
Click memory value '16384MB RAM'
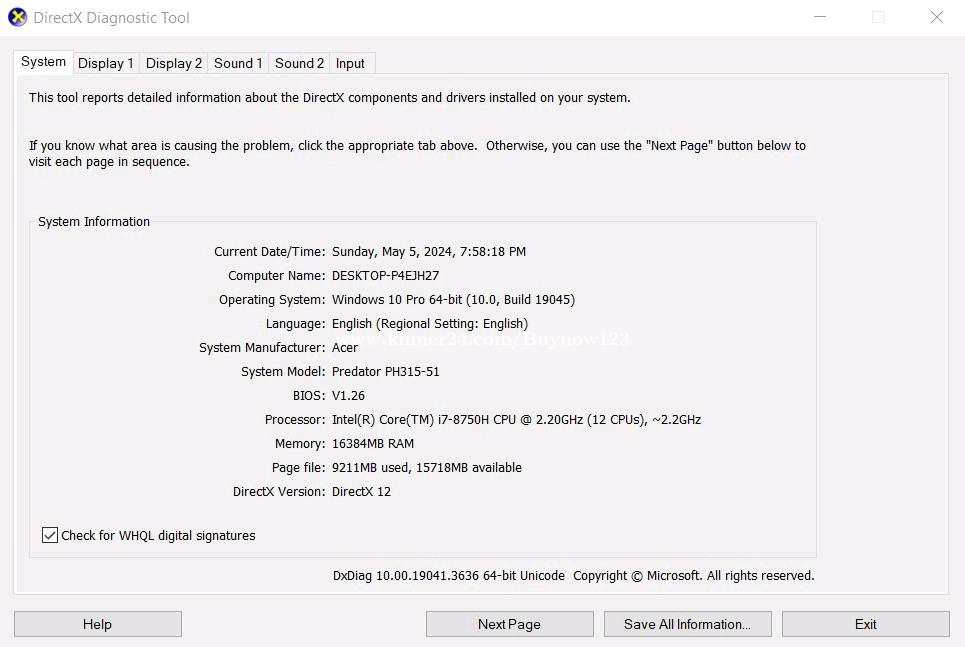coord(373,444)
